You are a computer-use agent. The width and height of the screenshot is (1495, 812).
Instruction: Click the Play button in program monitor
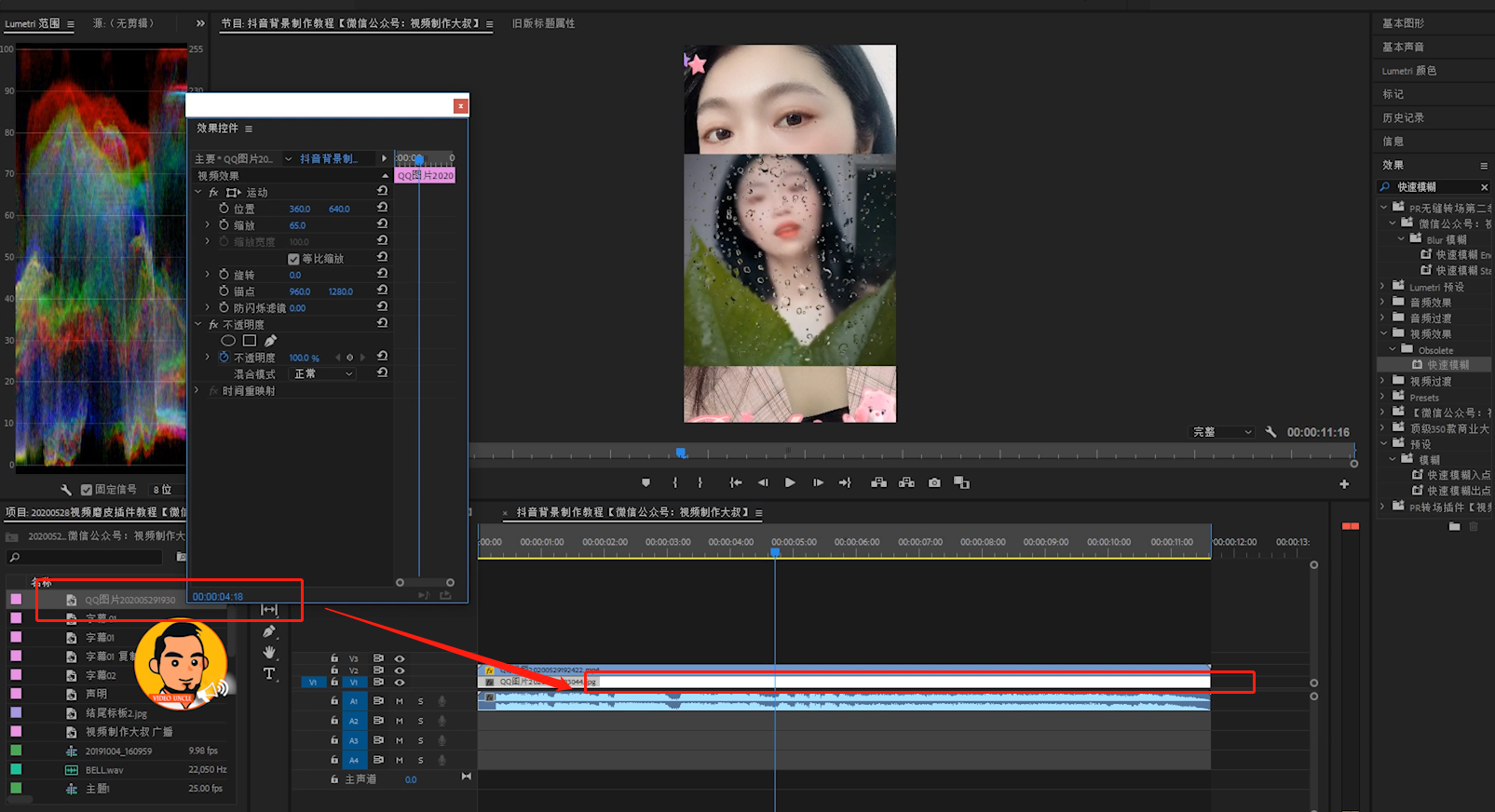click(790, 482)
